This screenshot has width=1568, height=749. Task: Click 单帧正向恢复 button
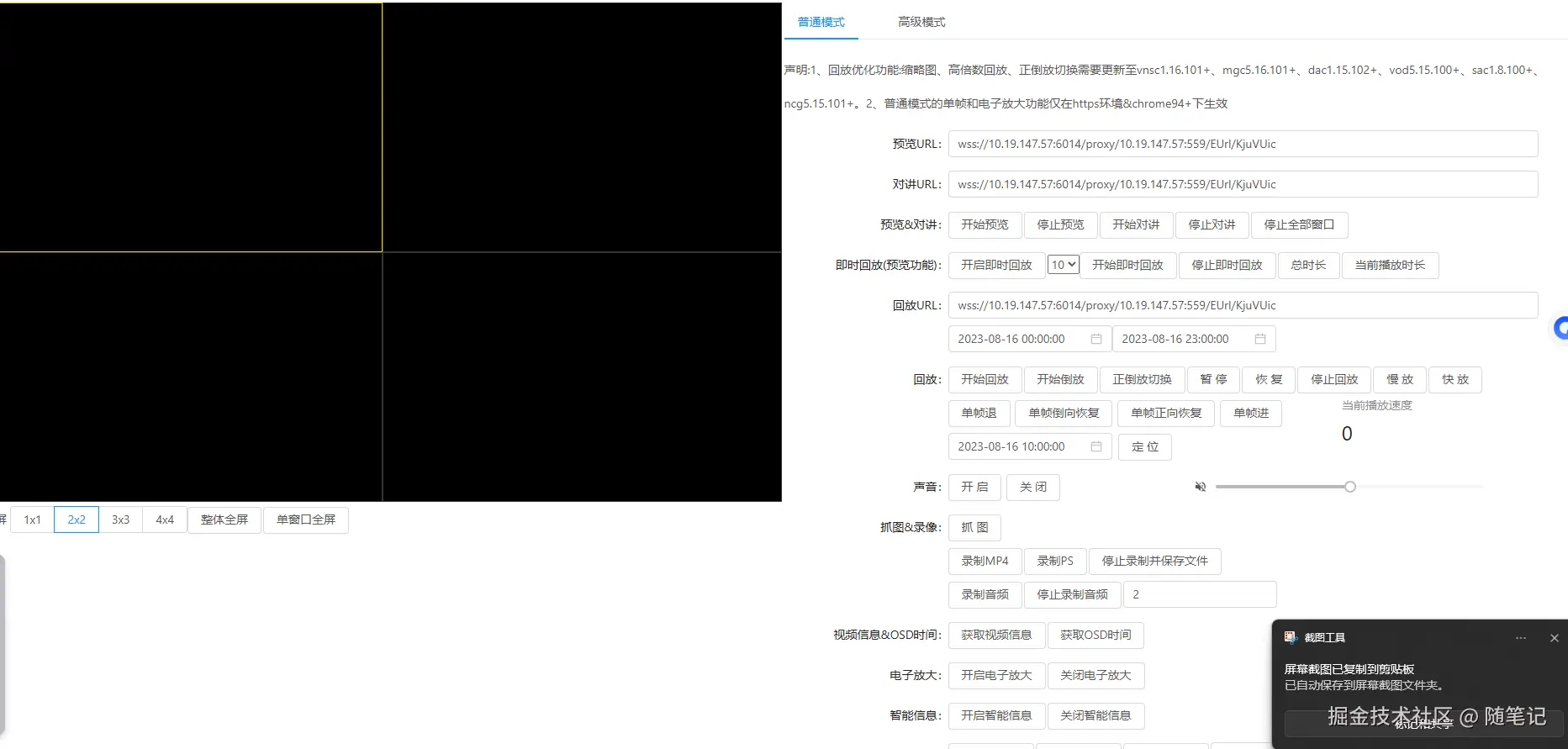[1167, 413]
